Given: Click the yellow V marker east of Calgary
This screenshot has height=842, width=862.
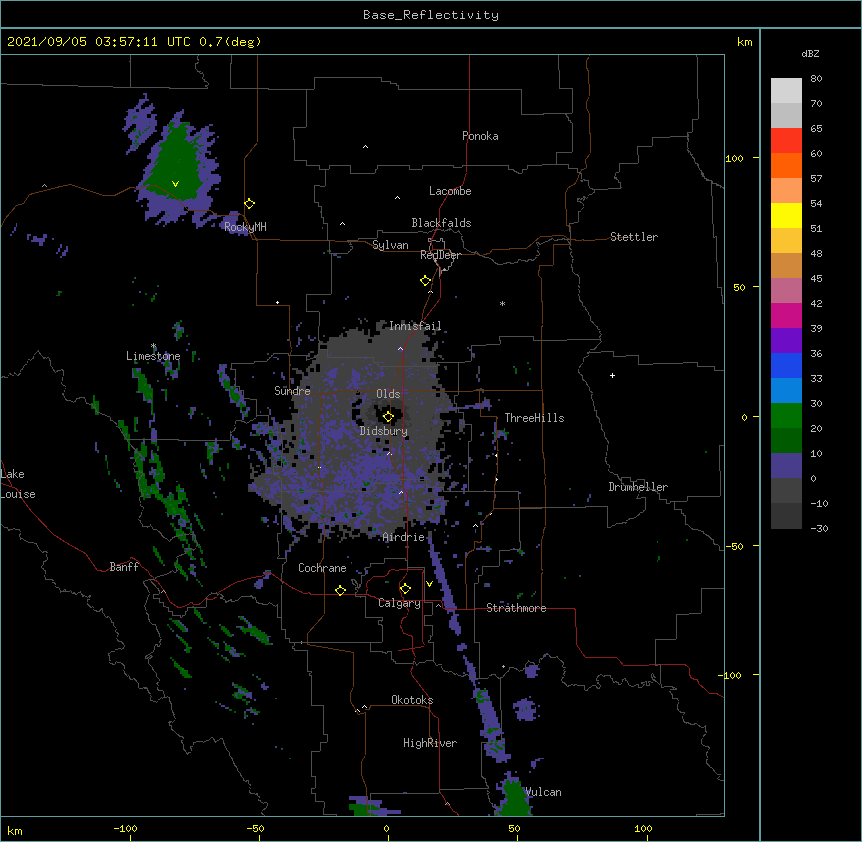Looking at the screenshot, I should click(429, 584).
